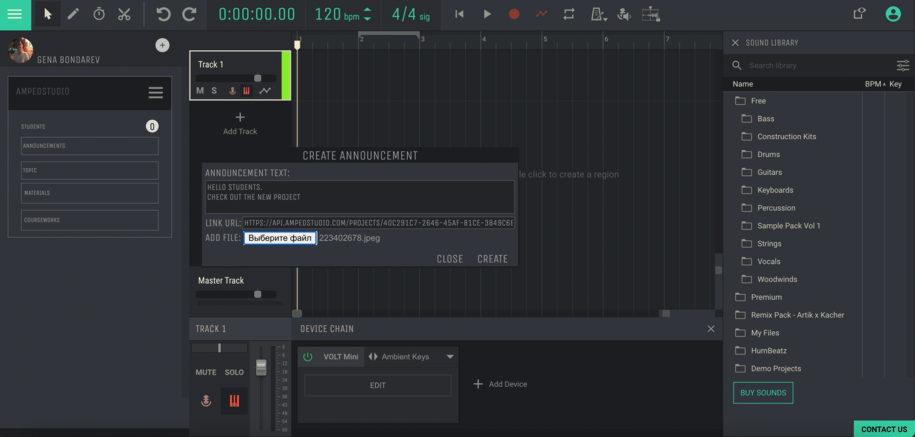Close the Create Announcement dialog
The width and height of the screenshot is (915, 437).
450,258
